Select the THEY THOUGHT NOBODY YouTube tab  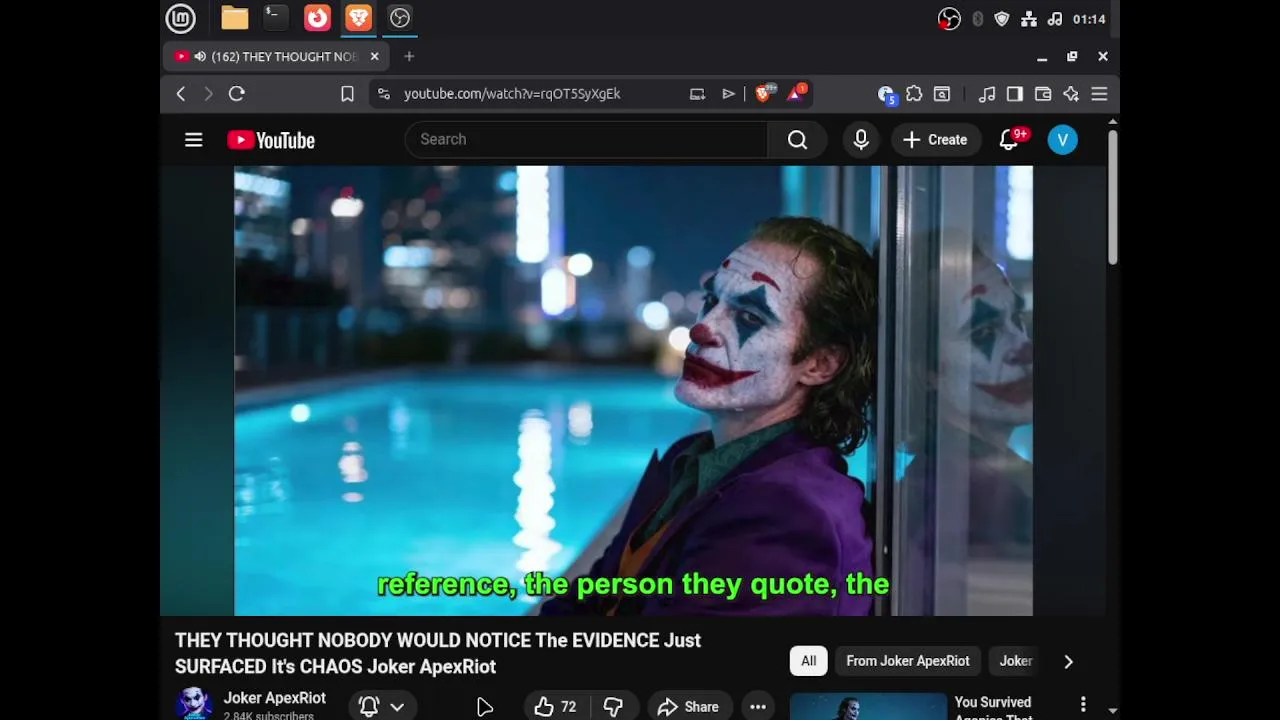click(276, 57)
